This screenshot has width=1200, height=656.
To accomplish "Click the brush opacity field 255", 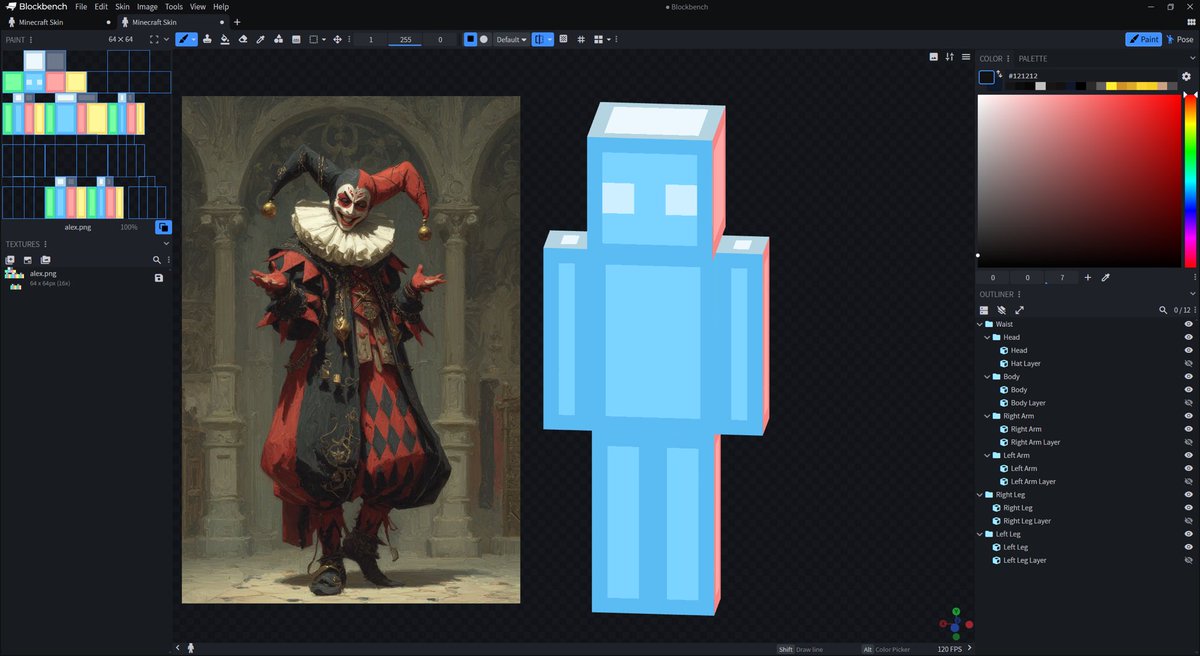I will [405, 39].
